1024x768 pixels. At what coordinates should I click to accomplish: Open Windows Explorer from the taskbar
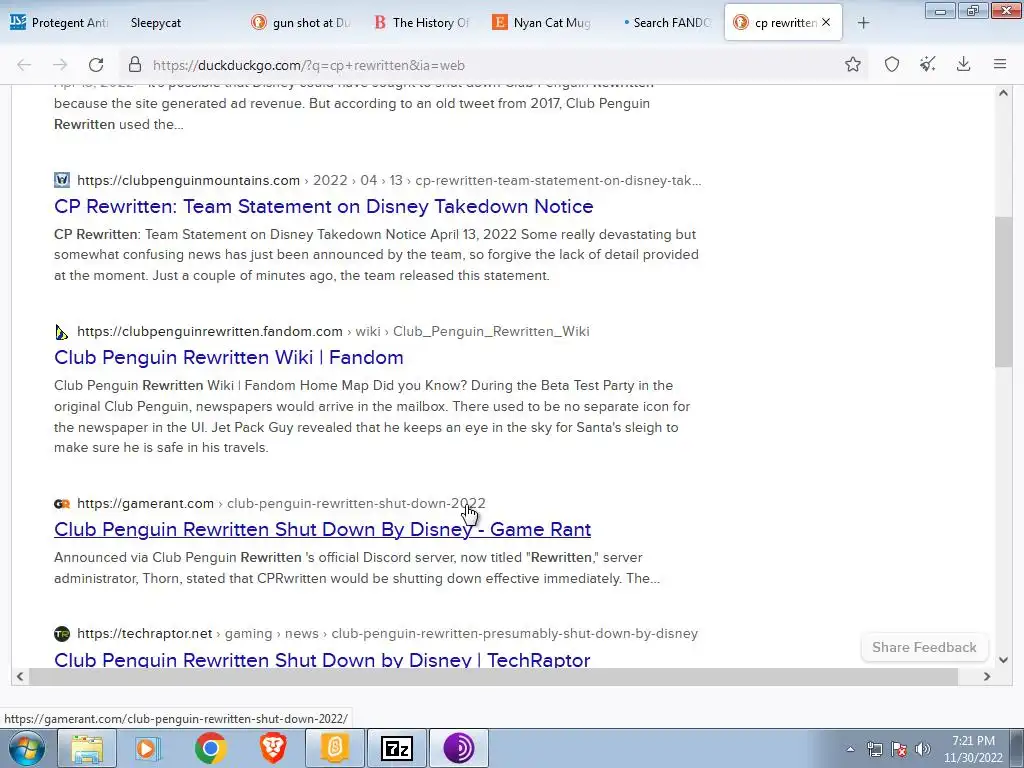(x=87, y=748)
